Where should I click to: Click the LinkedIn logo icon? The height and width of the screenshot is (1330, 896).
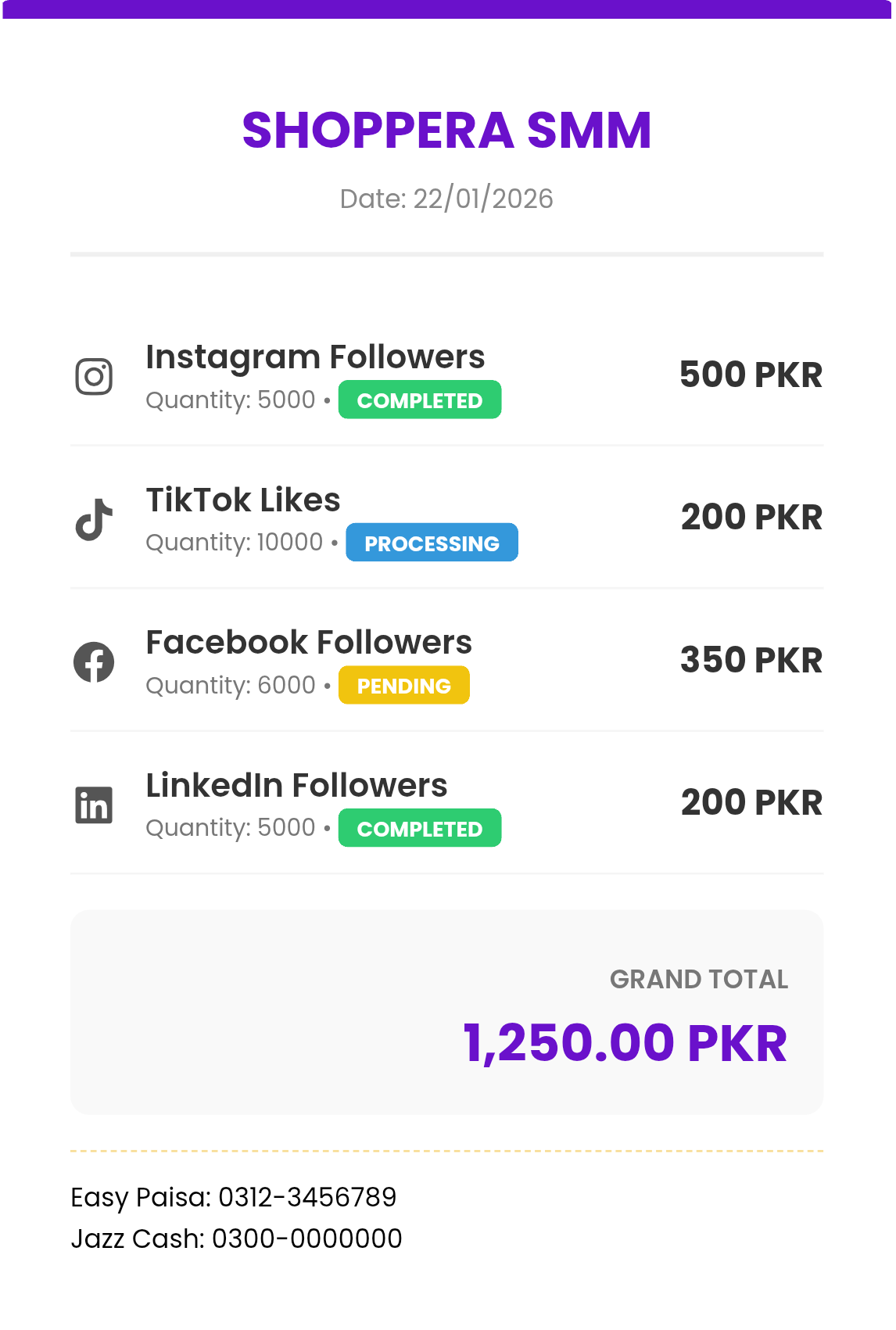(x=94, y=805)
